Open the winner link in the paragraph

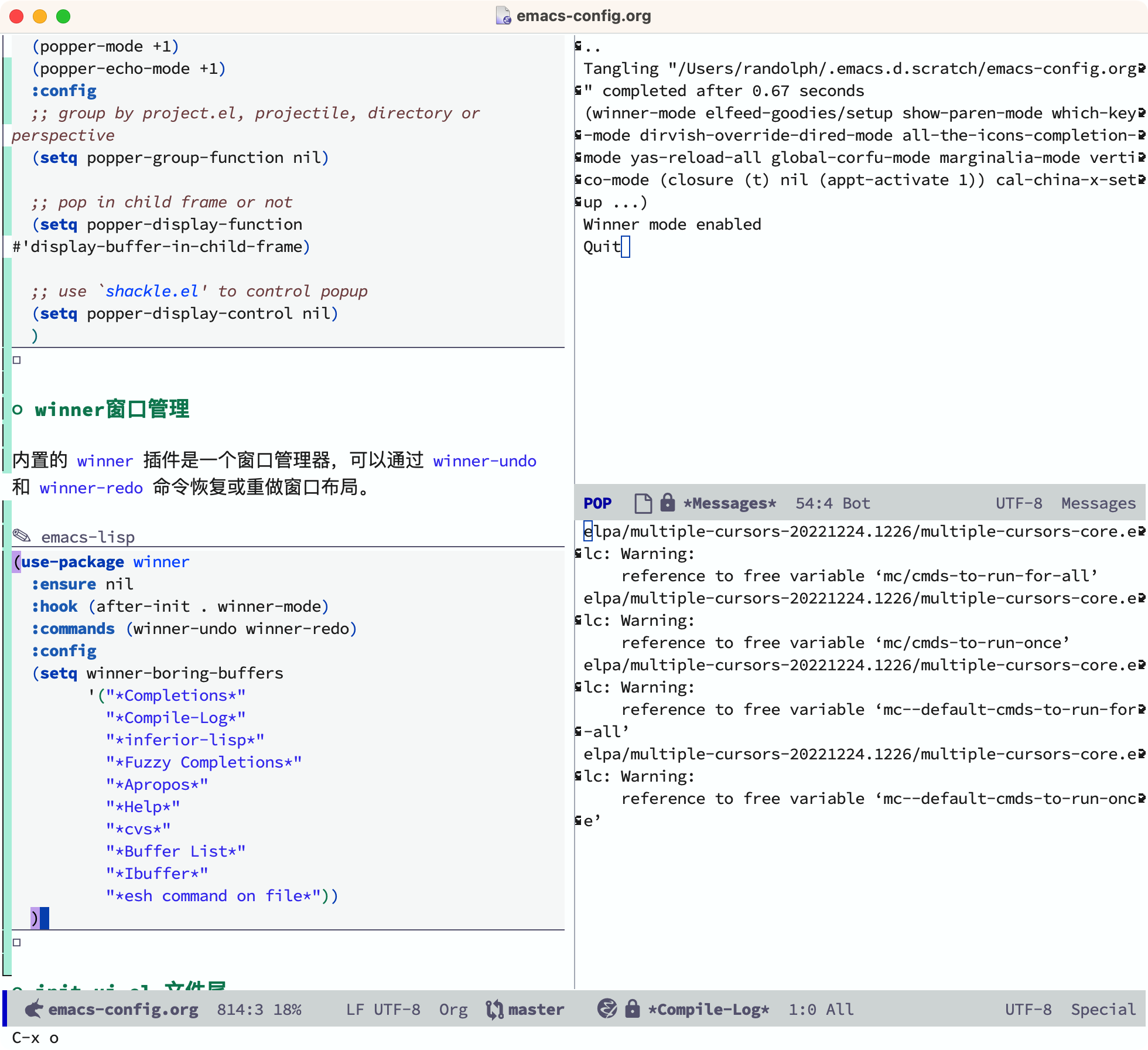coord(105,461)
